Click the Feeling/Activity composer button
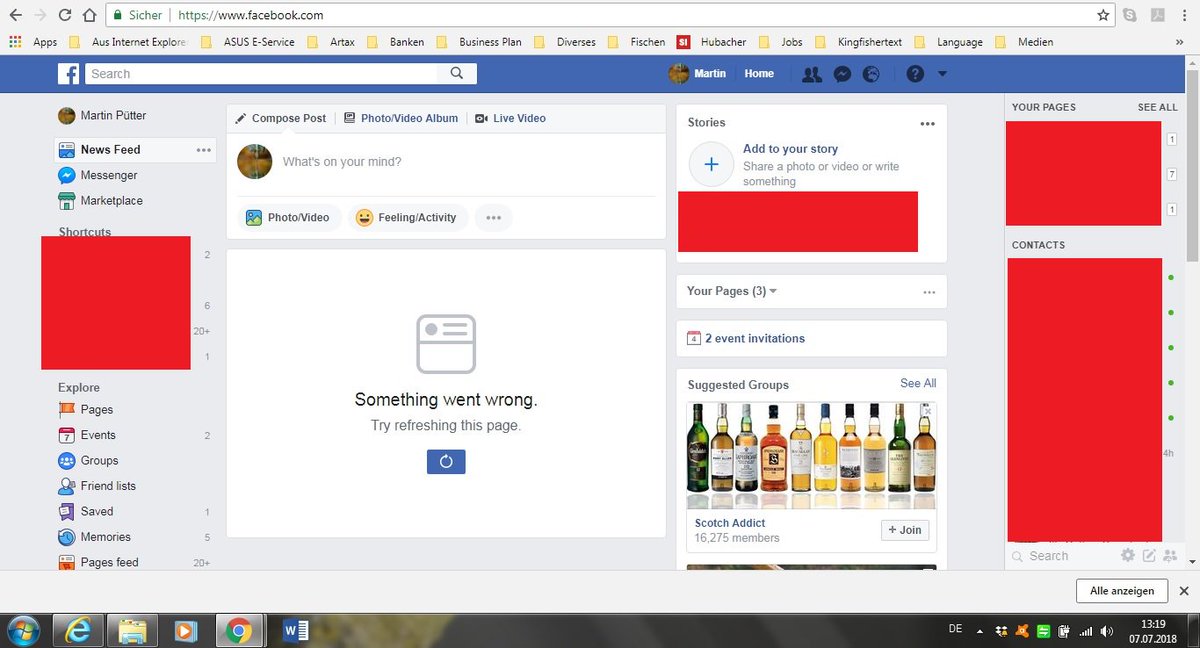 (408, 218)
